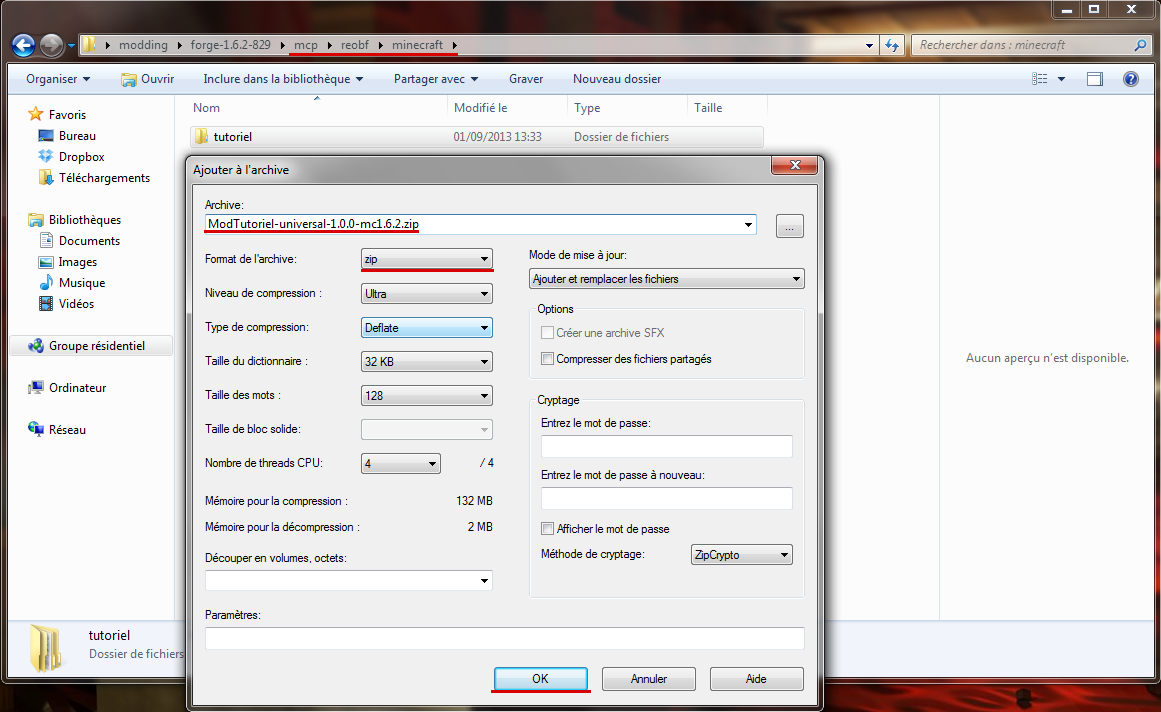This screenshot has width=1161, height=712.
Task: Click the back navigation arrow
Action: 23,45
